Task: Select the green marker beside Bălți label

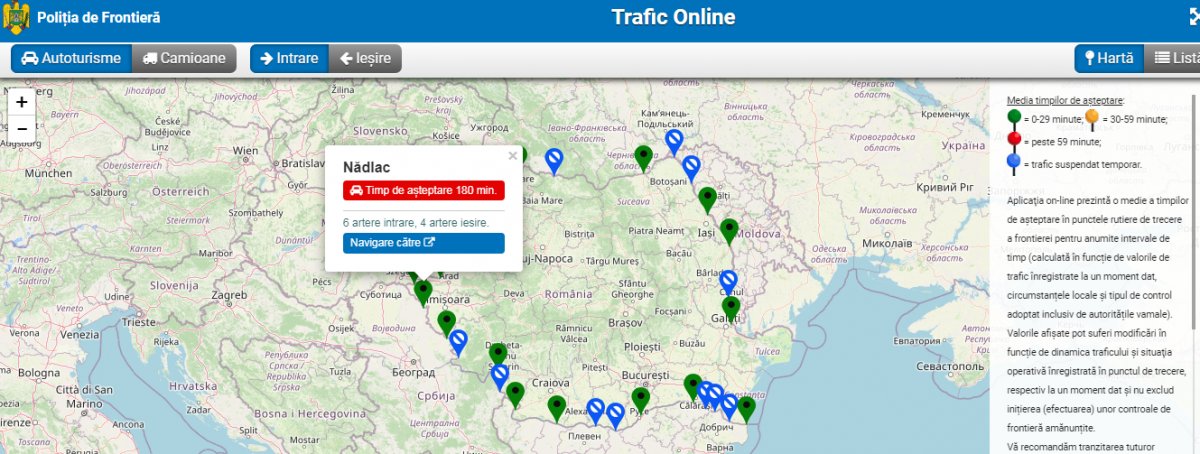Action: click(x=708, y=199)
